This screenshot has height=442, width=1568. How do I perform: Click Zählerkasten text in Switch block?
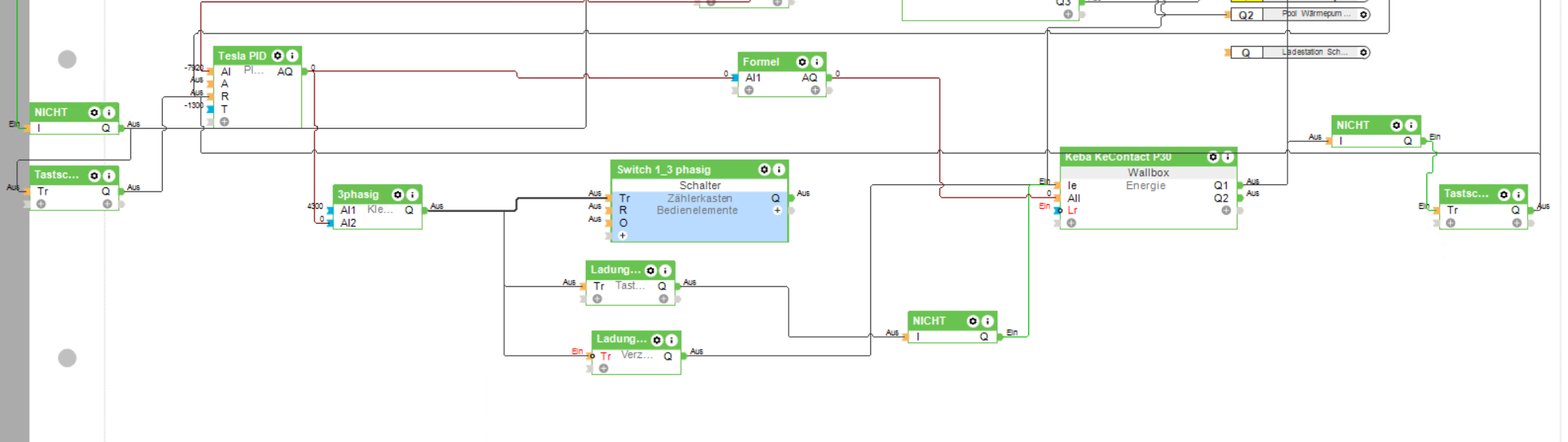click(x=699, y=198)
